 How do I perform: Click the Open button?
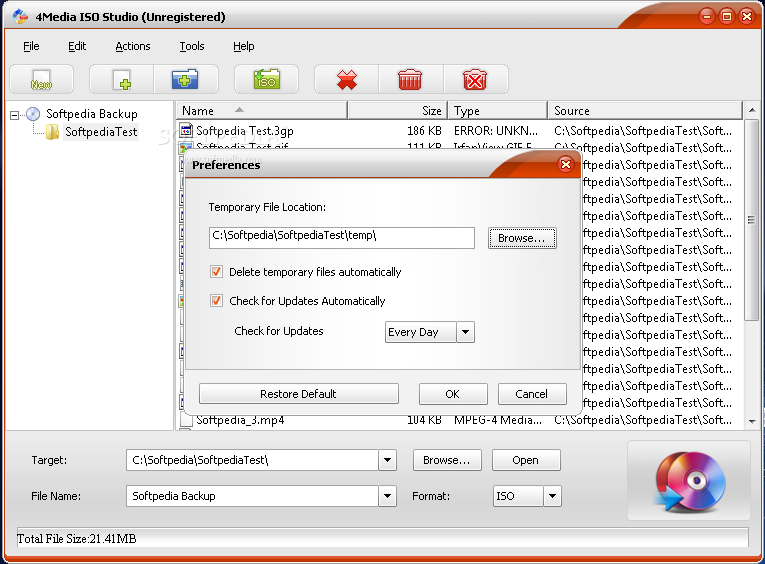click(526, 460)
